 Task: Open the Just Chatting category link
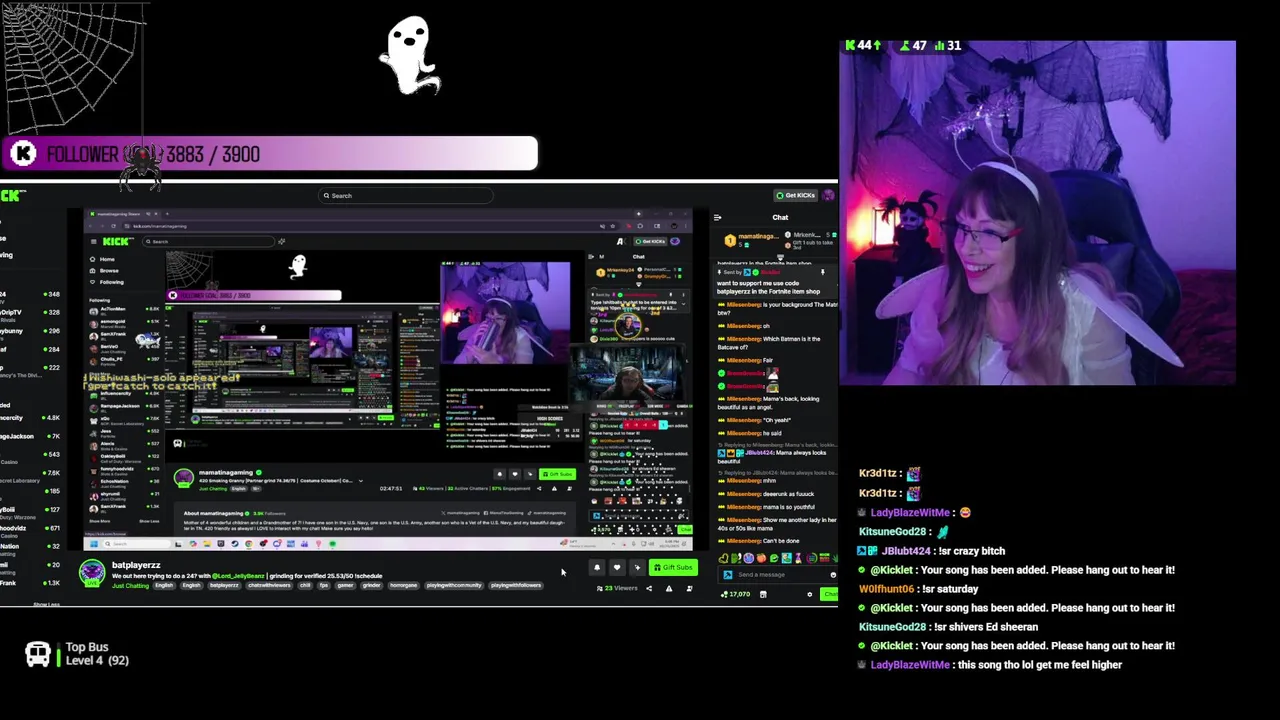[x=130, y=585]
